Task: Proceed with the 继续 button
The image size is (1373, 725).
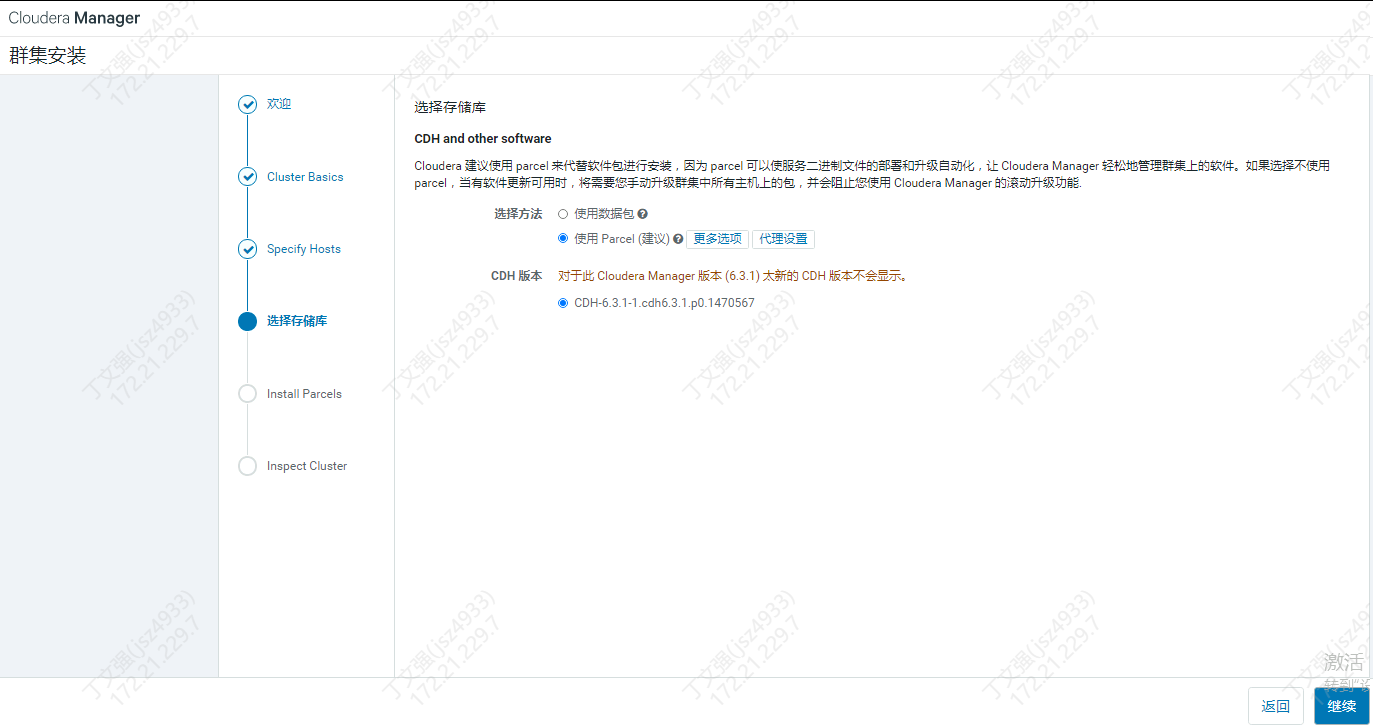Action: coord(1342,706)
